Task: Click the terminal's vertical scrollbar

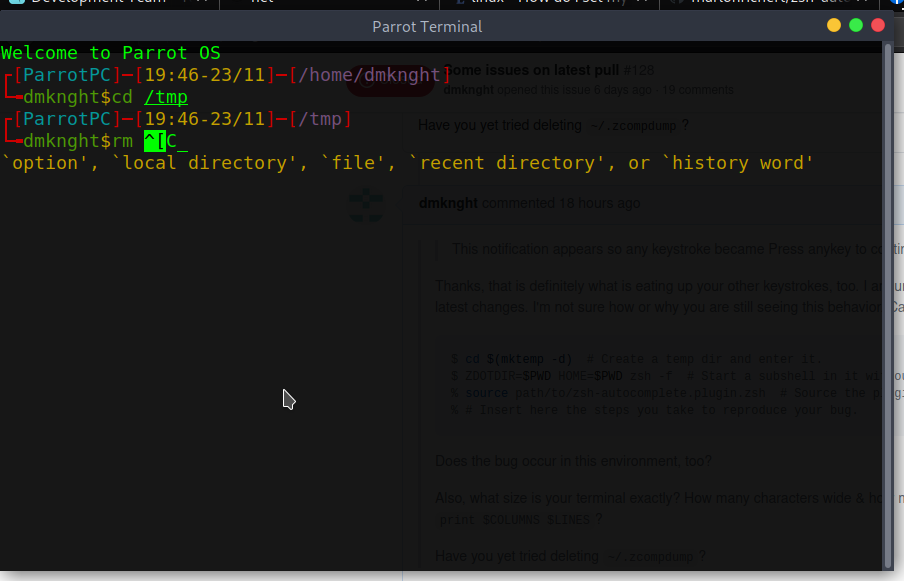Action: click(x=888, y=305)
